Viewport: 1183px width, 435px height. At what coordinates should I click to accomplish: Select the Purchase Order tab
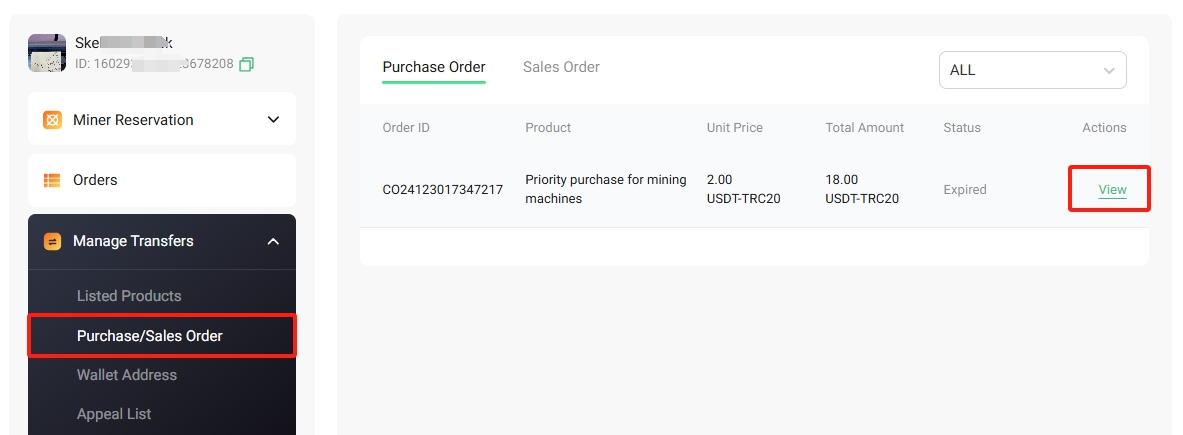(x=434, y=67)
